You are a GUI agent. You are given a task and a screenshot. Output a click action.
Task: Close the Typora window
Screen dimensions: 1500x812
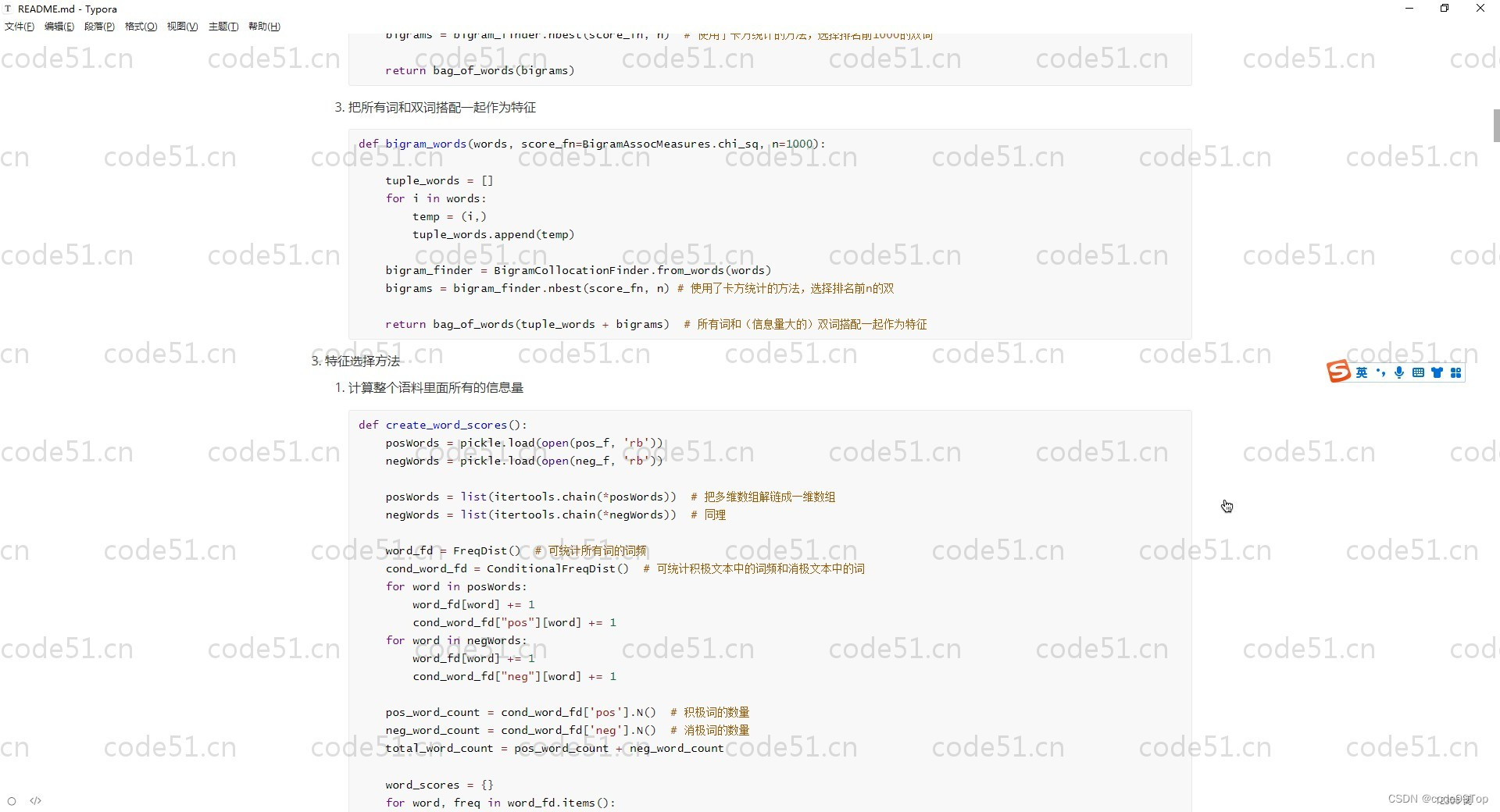pos(1480,9)
